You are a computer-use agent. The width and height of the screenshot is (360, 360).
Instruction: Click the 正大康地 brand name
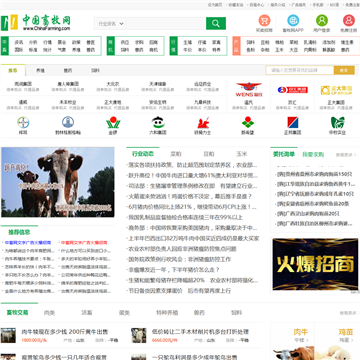pos(113,102)
